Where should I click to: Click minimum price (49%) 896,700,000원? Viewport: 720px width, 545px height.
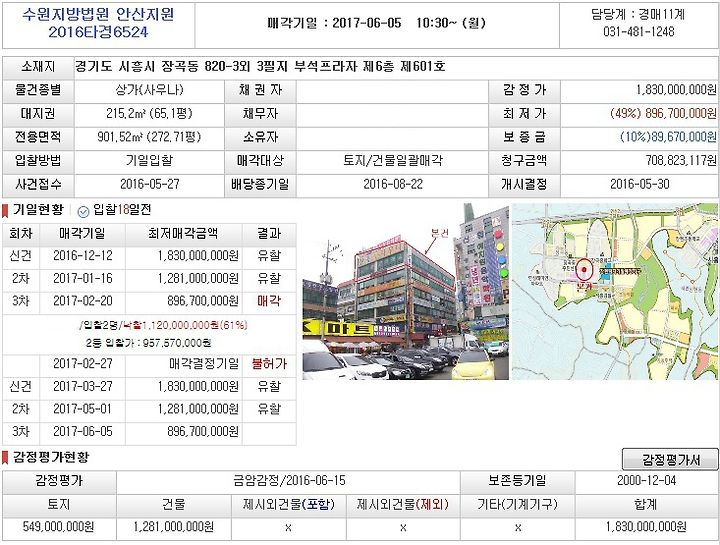pyautogui.click(x=663, y=113)
